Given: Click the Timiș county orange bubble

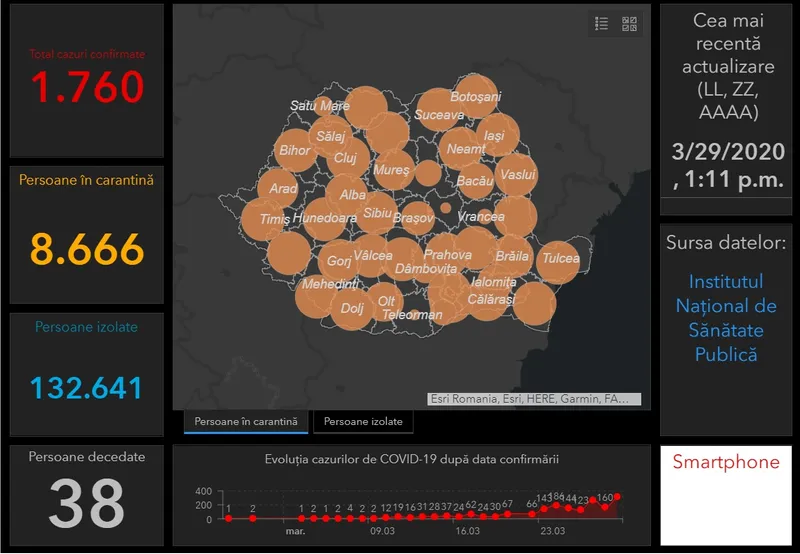Looking at the screenshot, I should 263,218.
